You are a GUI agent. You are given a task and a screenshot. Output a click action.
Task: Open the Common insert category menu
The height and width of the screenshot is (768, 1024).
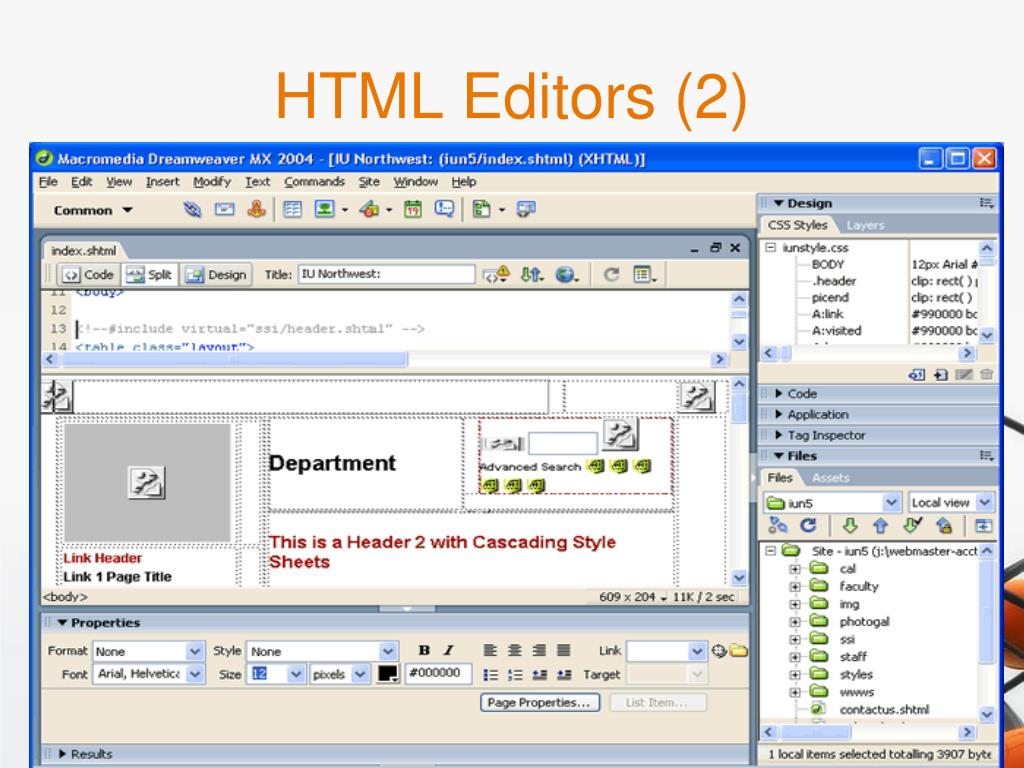[x=93, y=210]
